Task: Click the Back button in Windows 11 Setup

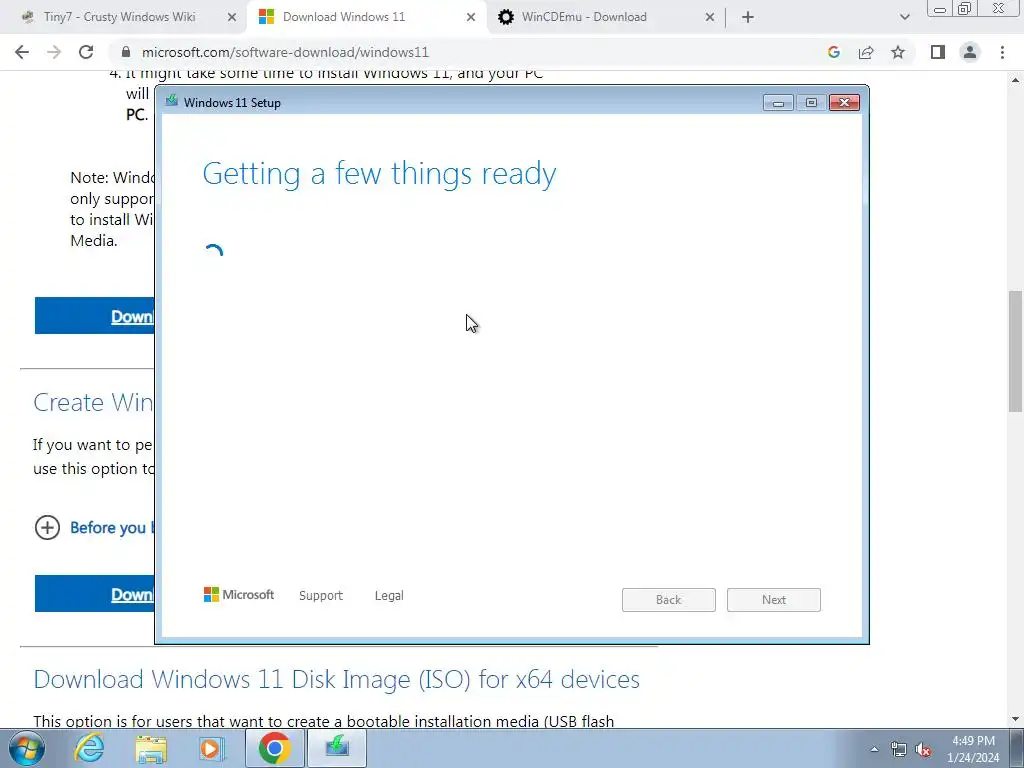Action: (x=668, y=600)
